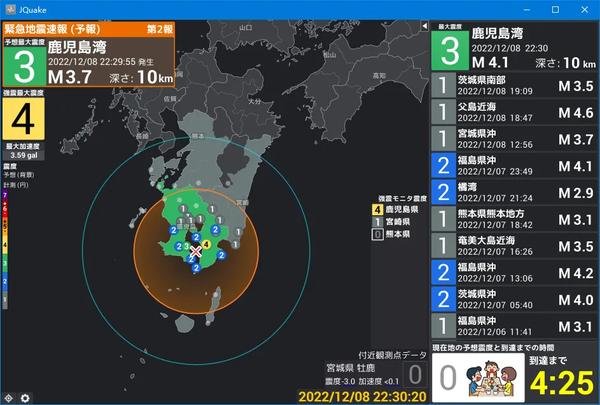
Task: Click the large green 3 badge in the EEW banner
Action: click(x=24, y=67)
